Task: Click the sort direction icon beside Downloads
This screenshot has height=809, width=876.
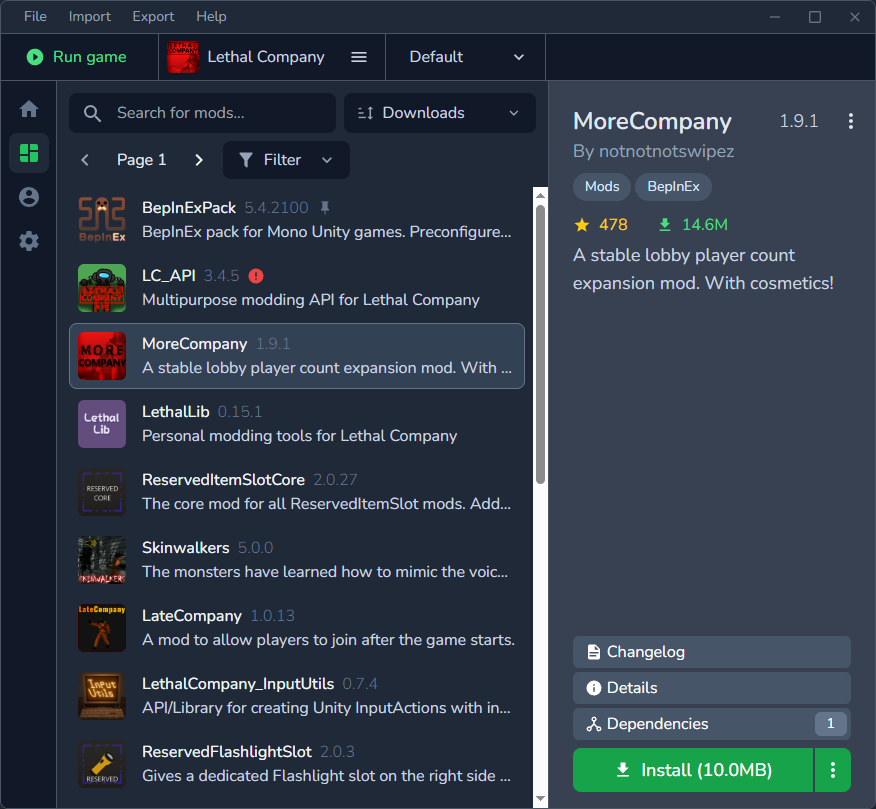Action: click(x=365, y=113)
